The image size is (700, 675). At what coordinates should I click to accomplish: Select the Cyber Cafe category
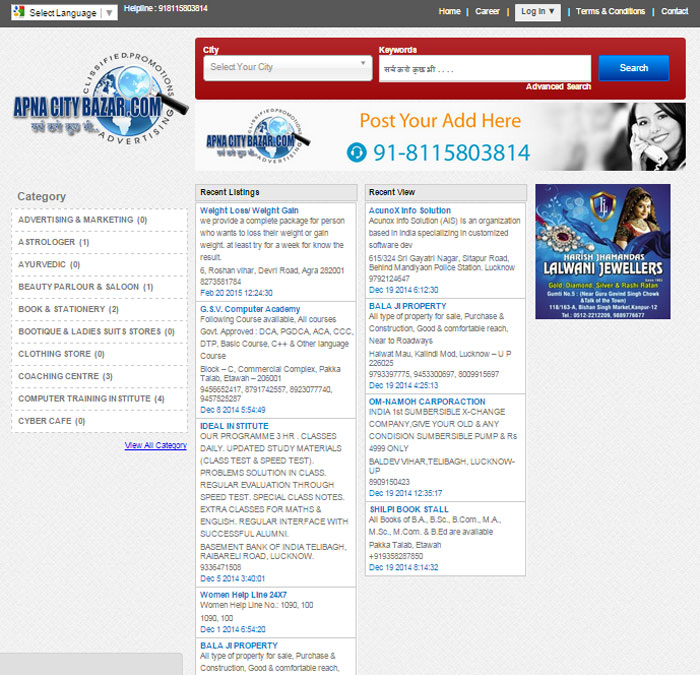(51, 421)
